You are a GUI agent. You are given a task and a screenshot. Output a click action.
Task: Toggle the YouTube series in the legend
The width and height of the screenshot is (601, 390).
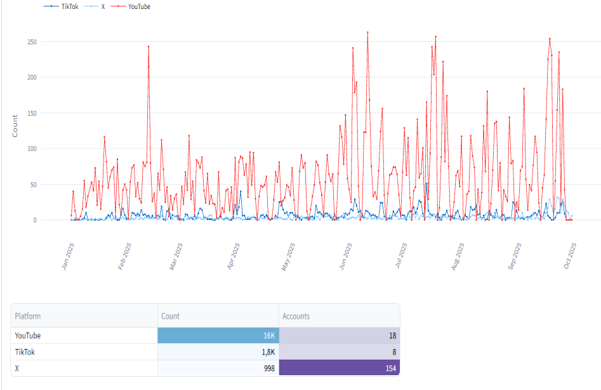(x=131, y=7)
